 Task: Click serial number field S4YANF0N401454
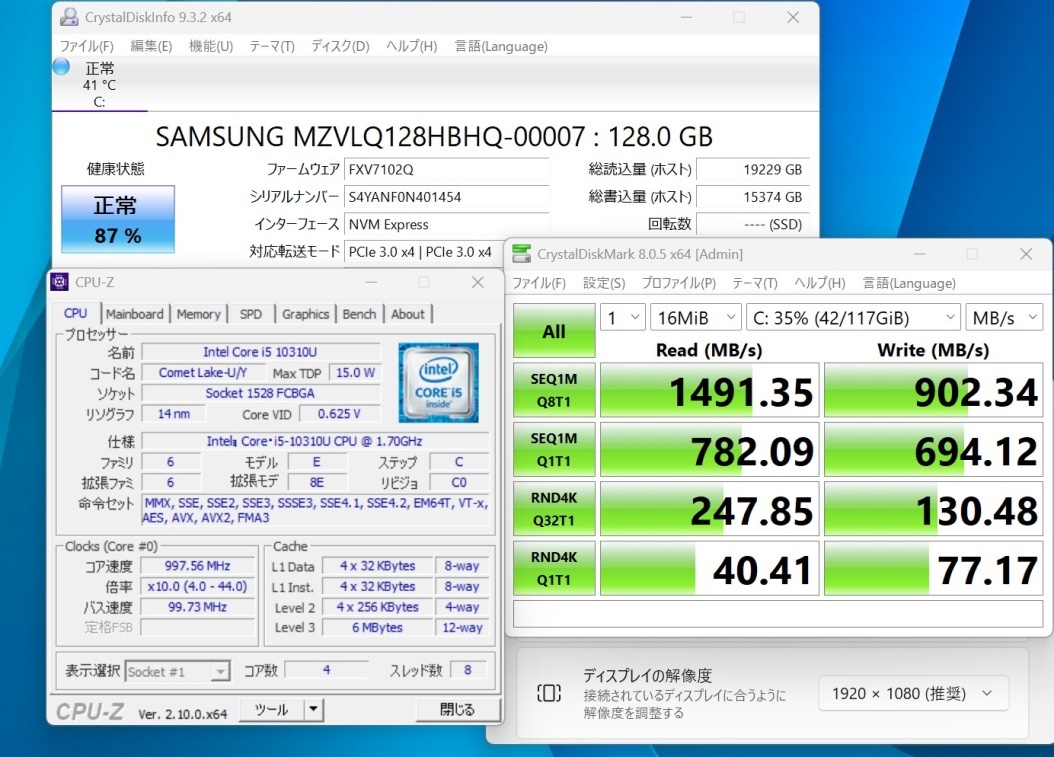click(x=446, y=197)
